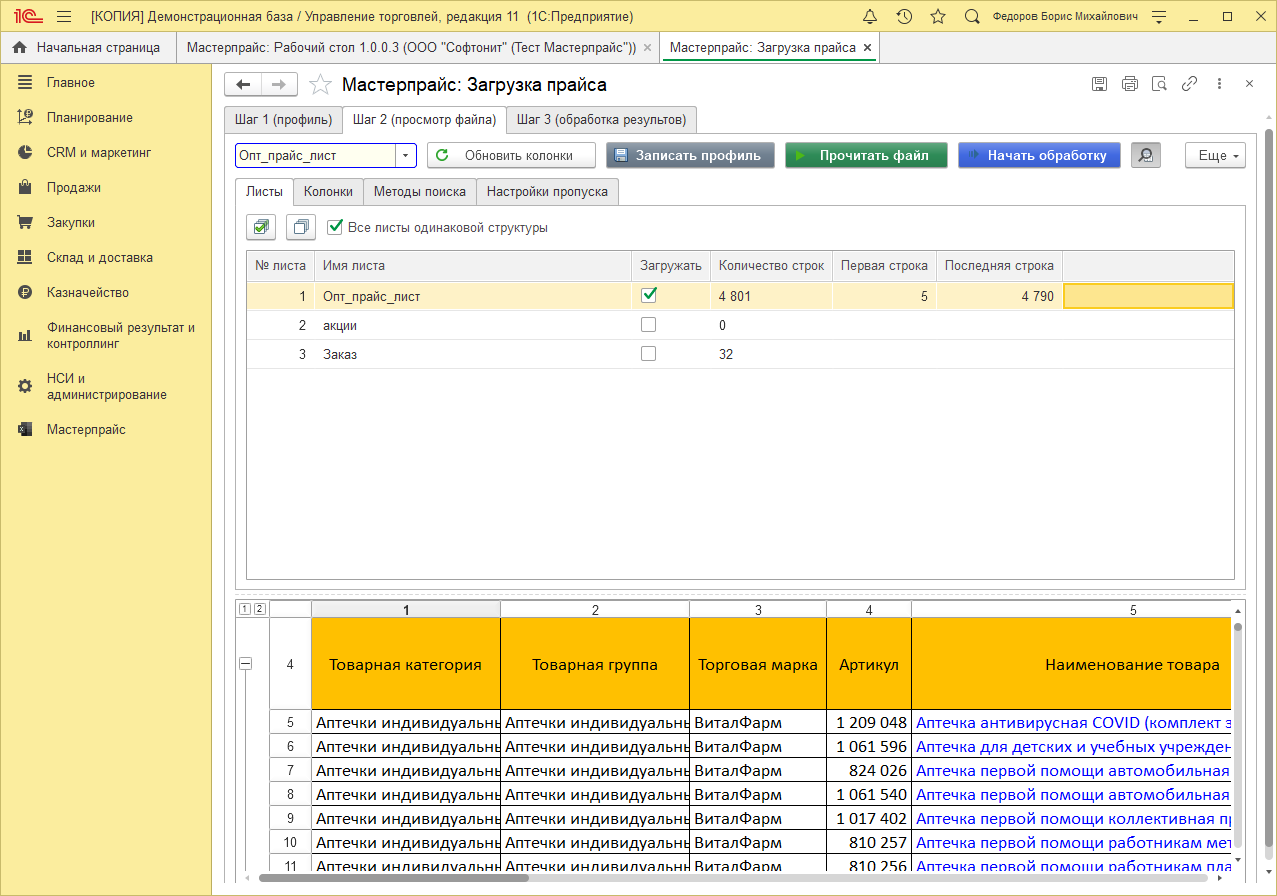
Task: Click the print icon in form header
Action: coord(1129,84)
